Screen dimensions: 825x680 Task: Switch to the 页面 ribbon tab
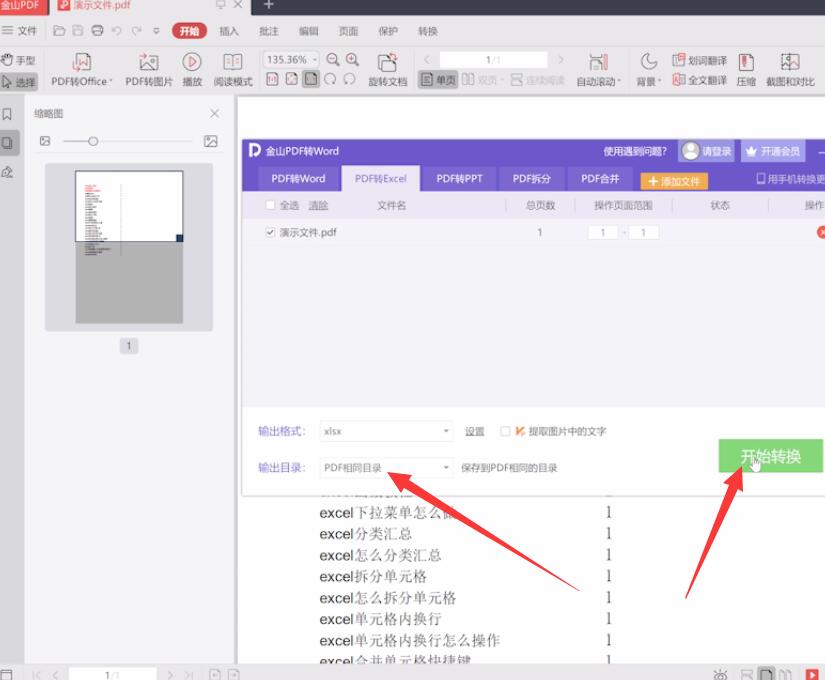pos(348,31)
